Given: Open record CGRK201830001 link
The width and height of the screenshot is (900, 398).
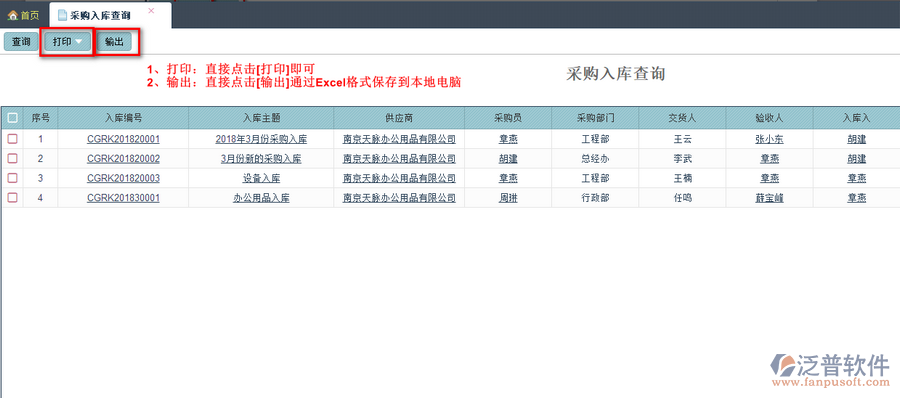Looking at the screenshot, I should (x=123, y=198).
